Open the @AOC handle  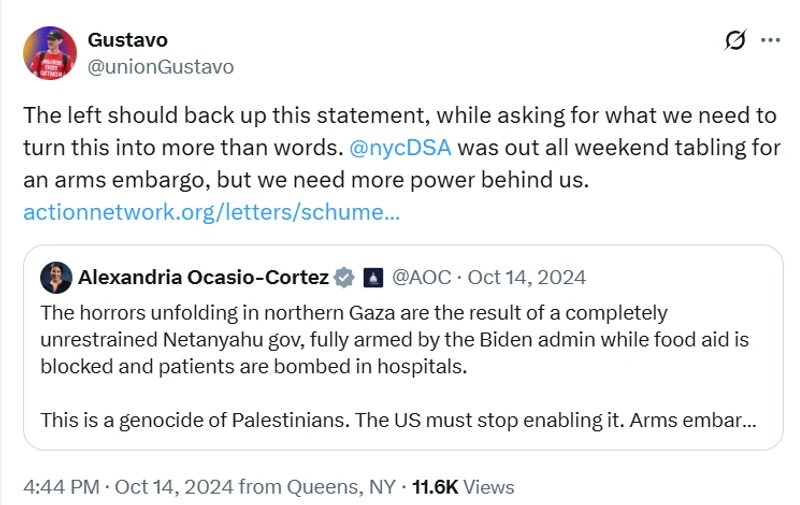tap(424, 276)
